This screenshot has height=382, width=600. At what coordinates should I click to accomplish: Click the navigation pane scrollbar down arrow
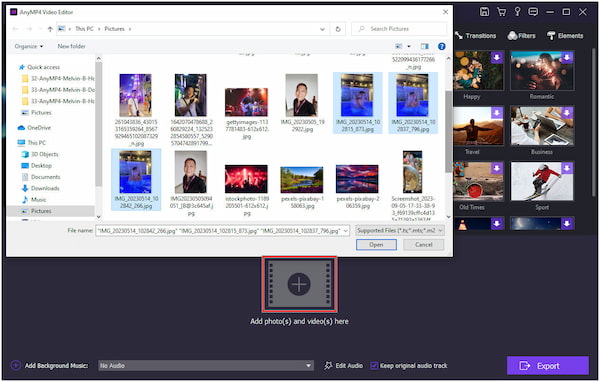[99, 217]
